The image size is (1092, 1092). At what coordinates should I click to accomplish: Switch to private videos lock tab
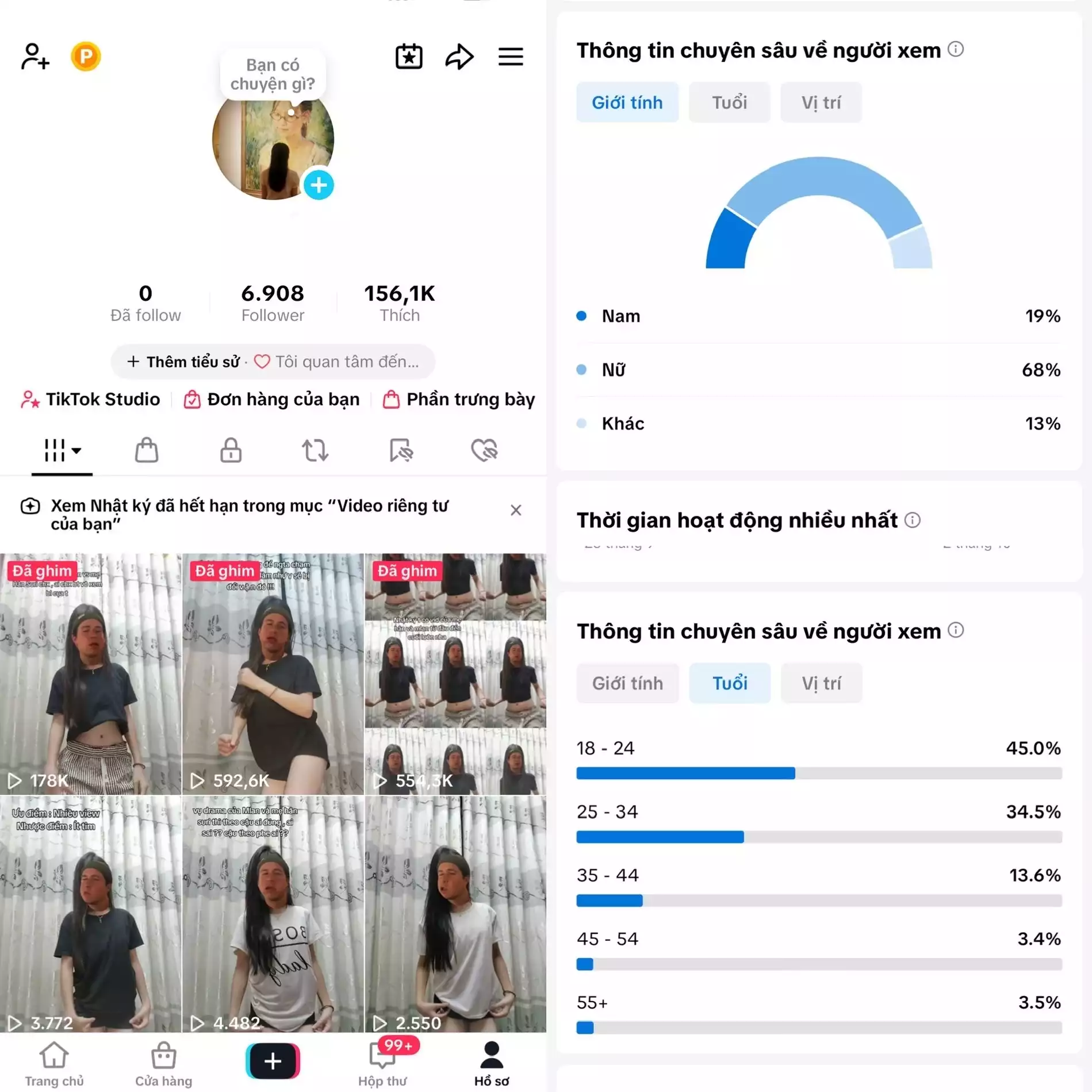point(231,450)
